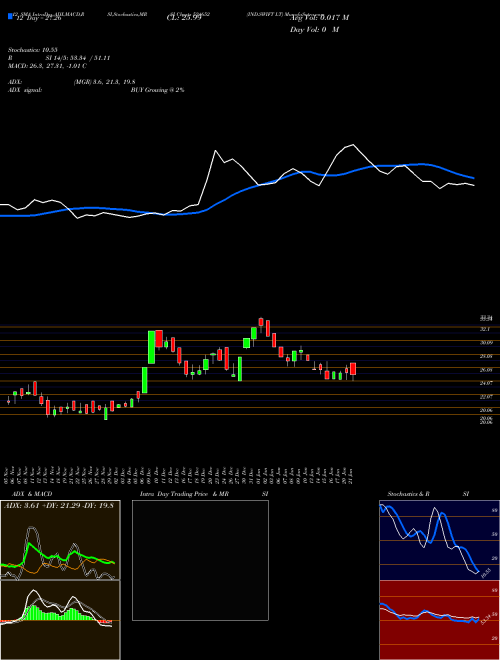Click the Day Vol: 0 M reading

[314, 29]
